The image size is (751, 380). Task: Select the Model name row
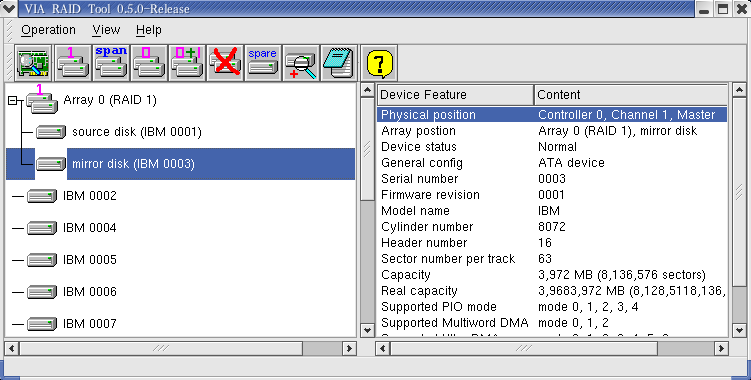[x=552, y=211]
